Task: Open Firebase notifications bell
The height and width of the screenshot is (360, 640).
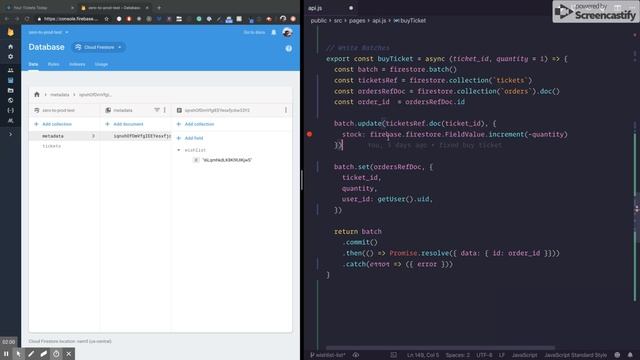Action: tap(273, 32)
